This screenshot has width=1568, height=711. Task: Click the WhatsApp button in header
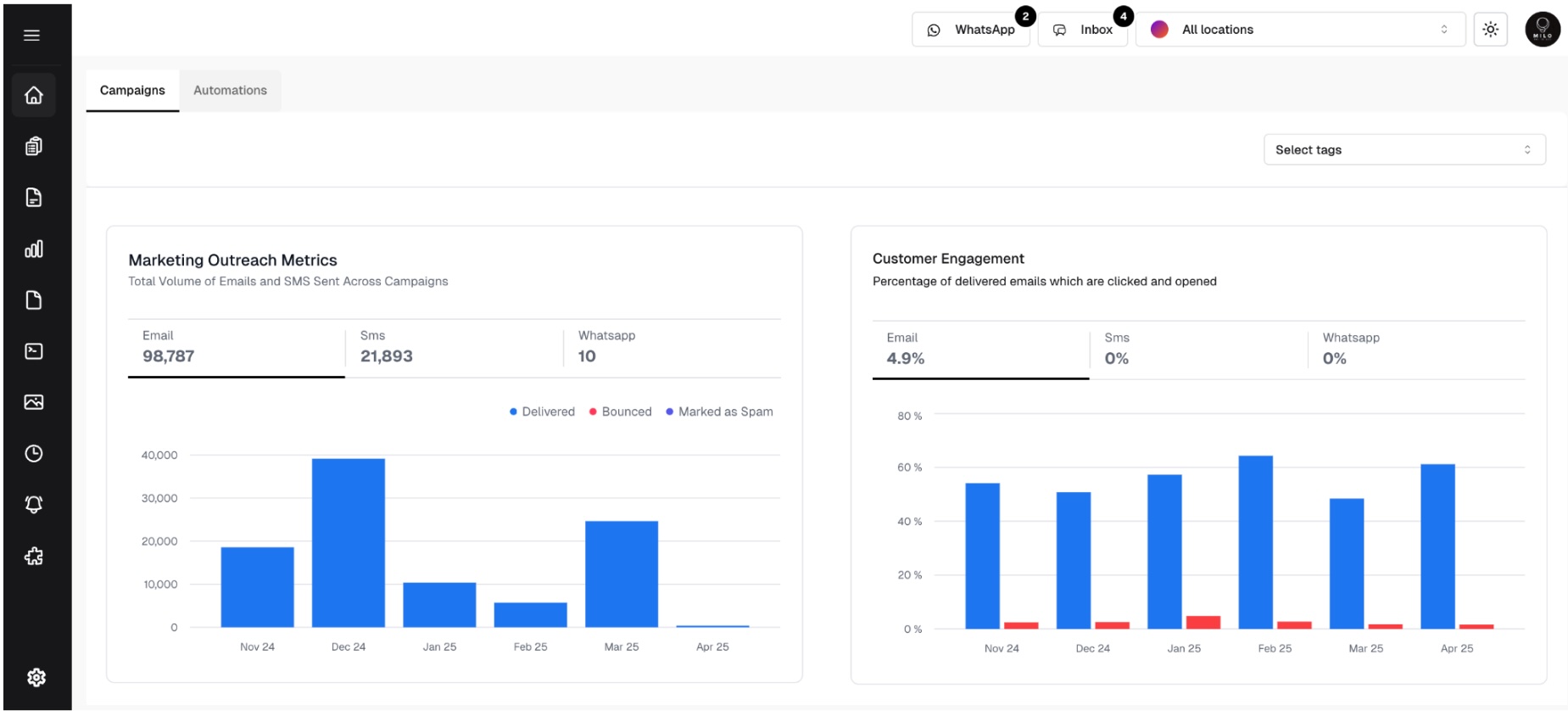tap(971, 30)
